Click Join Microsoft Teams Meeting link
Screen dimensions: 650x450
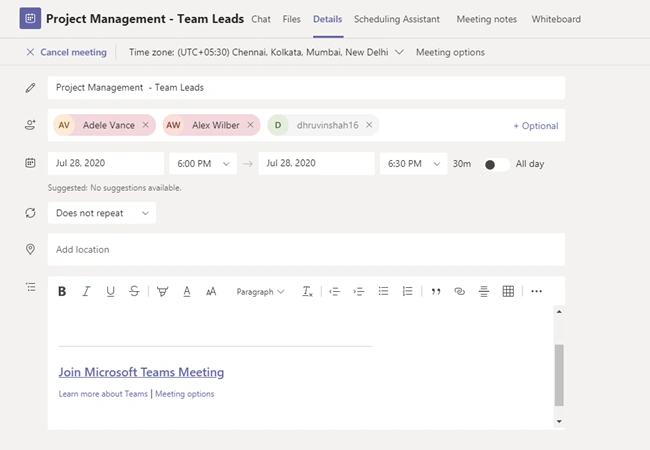[141, 372]
